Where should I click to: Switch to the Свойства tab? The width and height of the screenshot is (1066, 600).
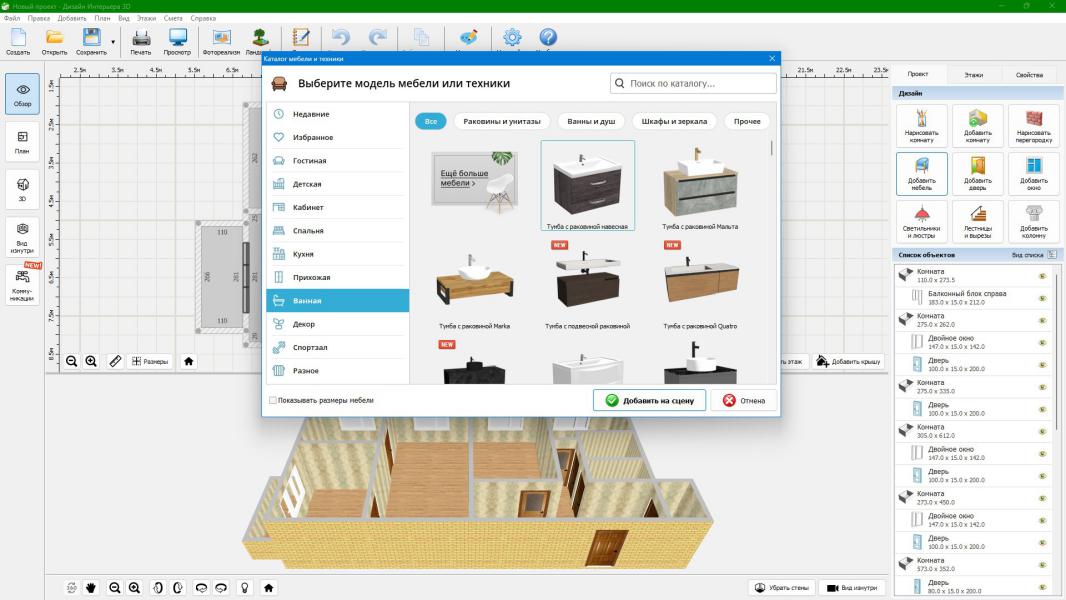(x=1029, y=75)
